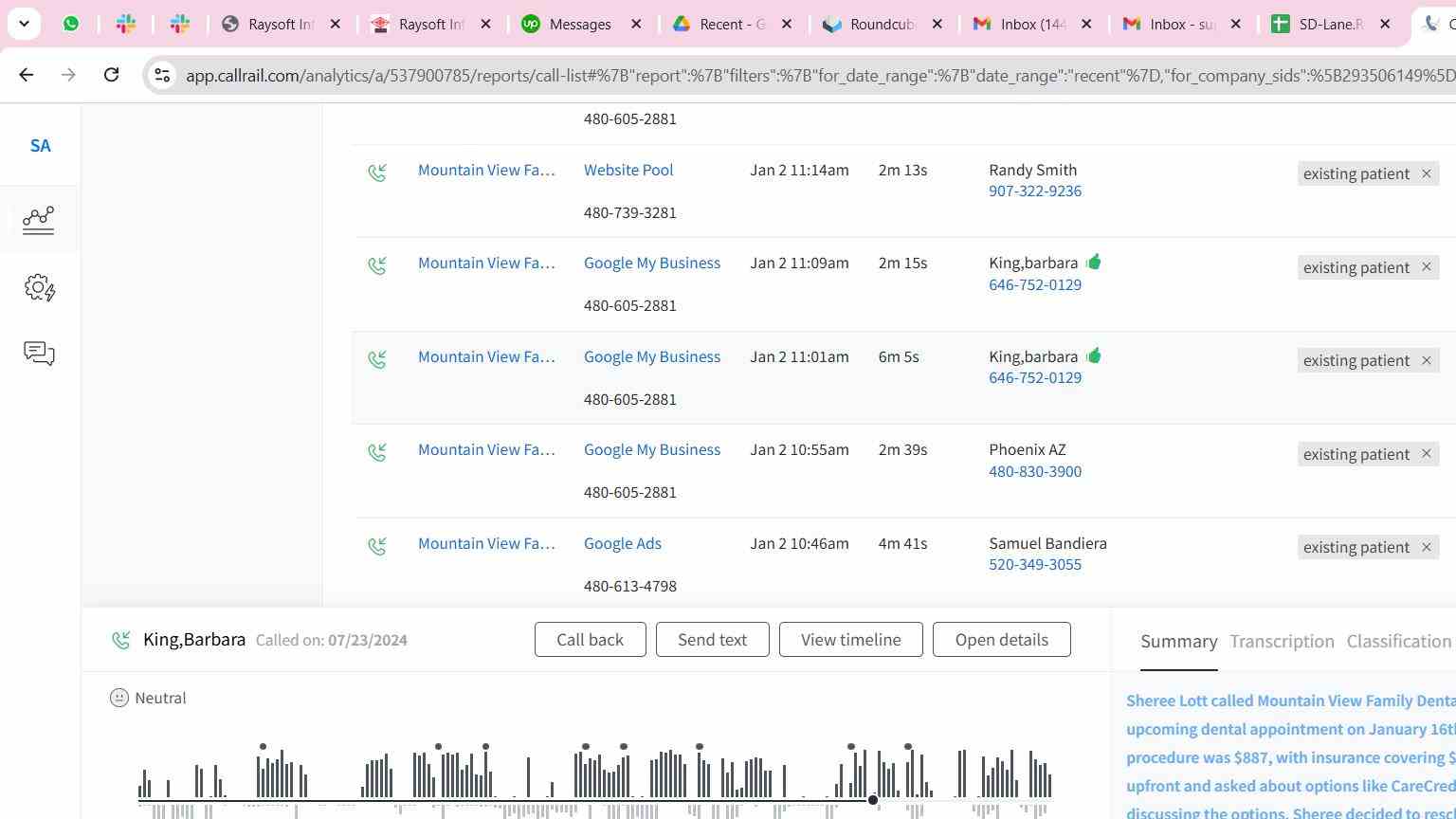Click phone number 480-830-3900
The height and width of the screenshot is (819, 1456).
point(1035,471)
